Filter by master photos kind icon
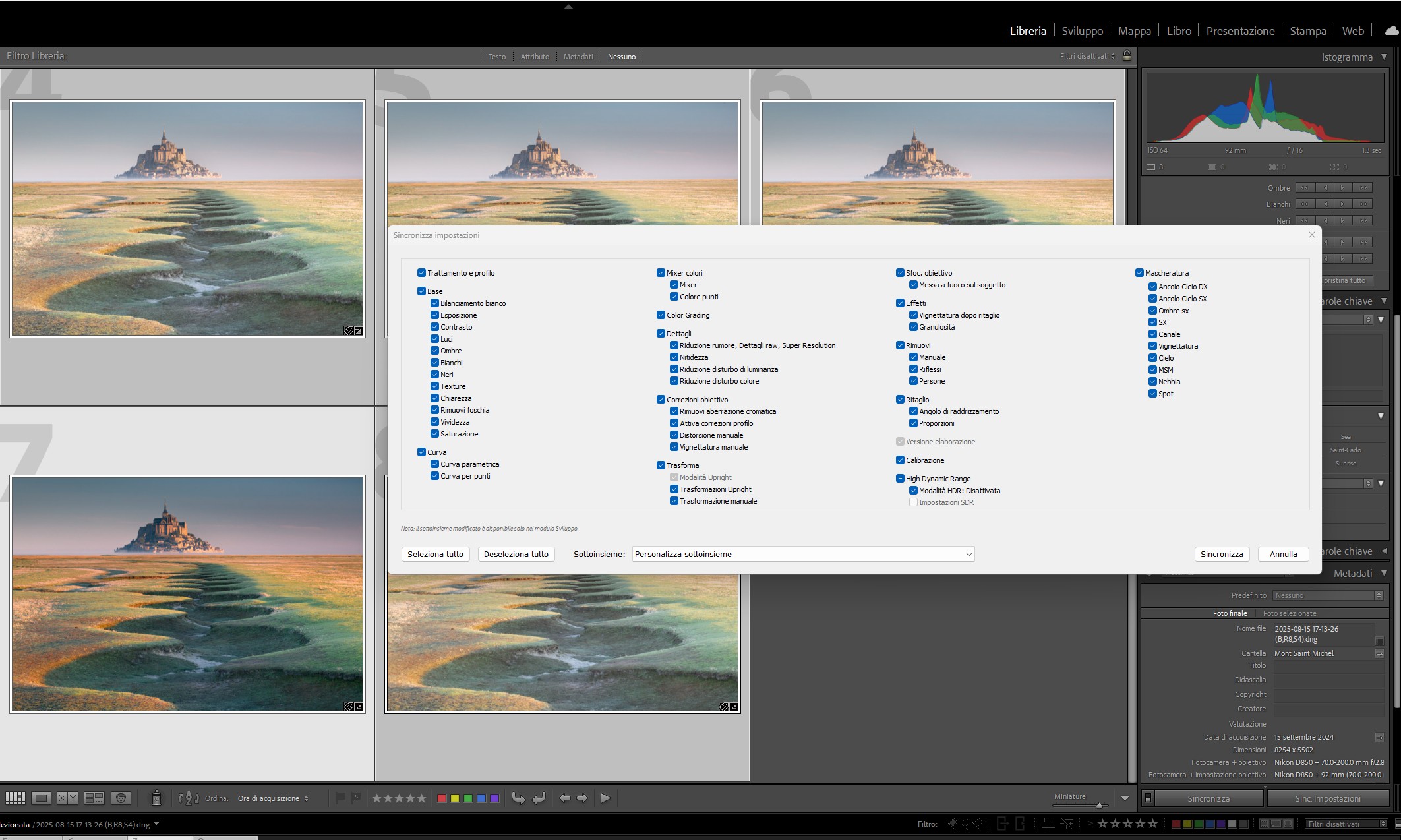This screenshot has height=840, width=1401. point(1265,824)
